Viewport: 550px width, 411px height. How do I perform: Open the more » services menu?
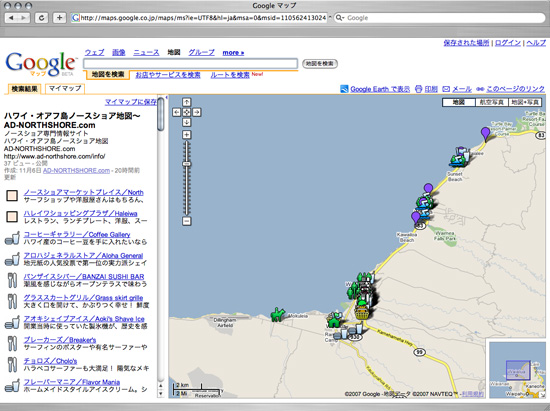tap(233, 53)
